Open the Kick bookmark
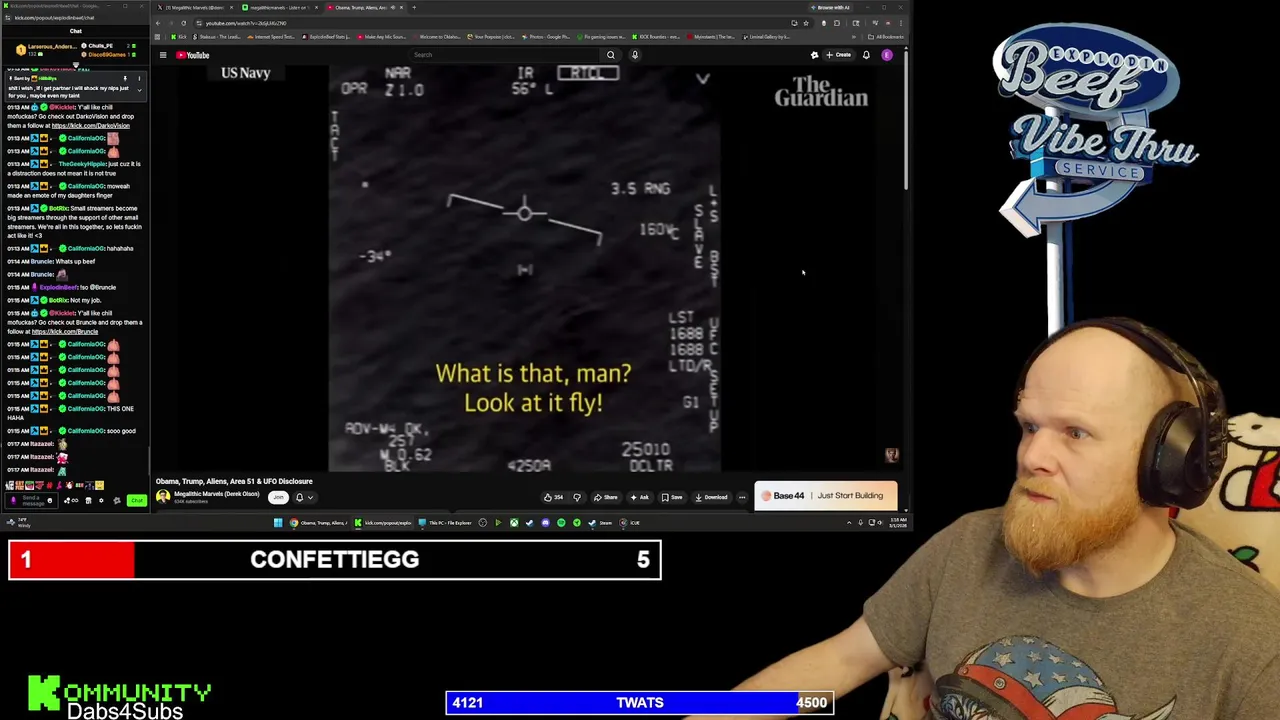The width and height of the screenshot is (1280, 720). tap(178, 37)
